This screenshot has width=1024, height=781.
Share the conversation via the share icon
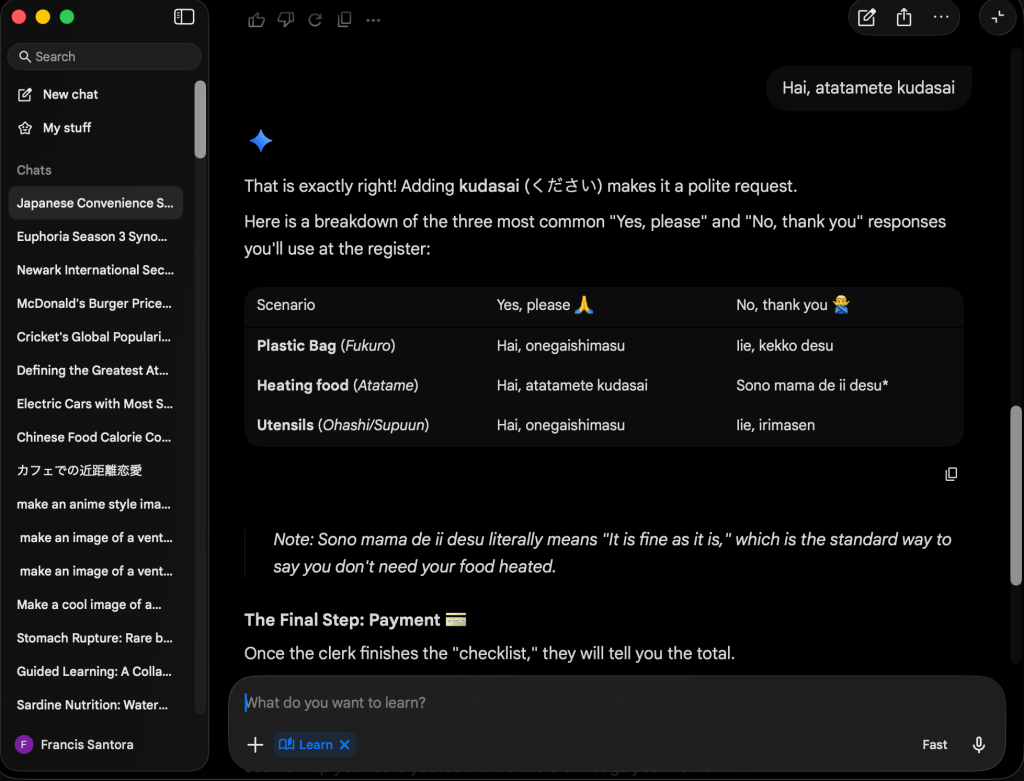[904, 17]
